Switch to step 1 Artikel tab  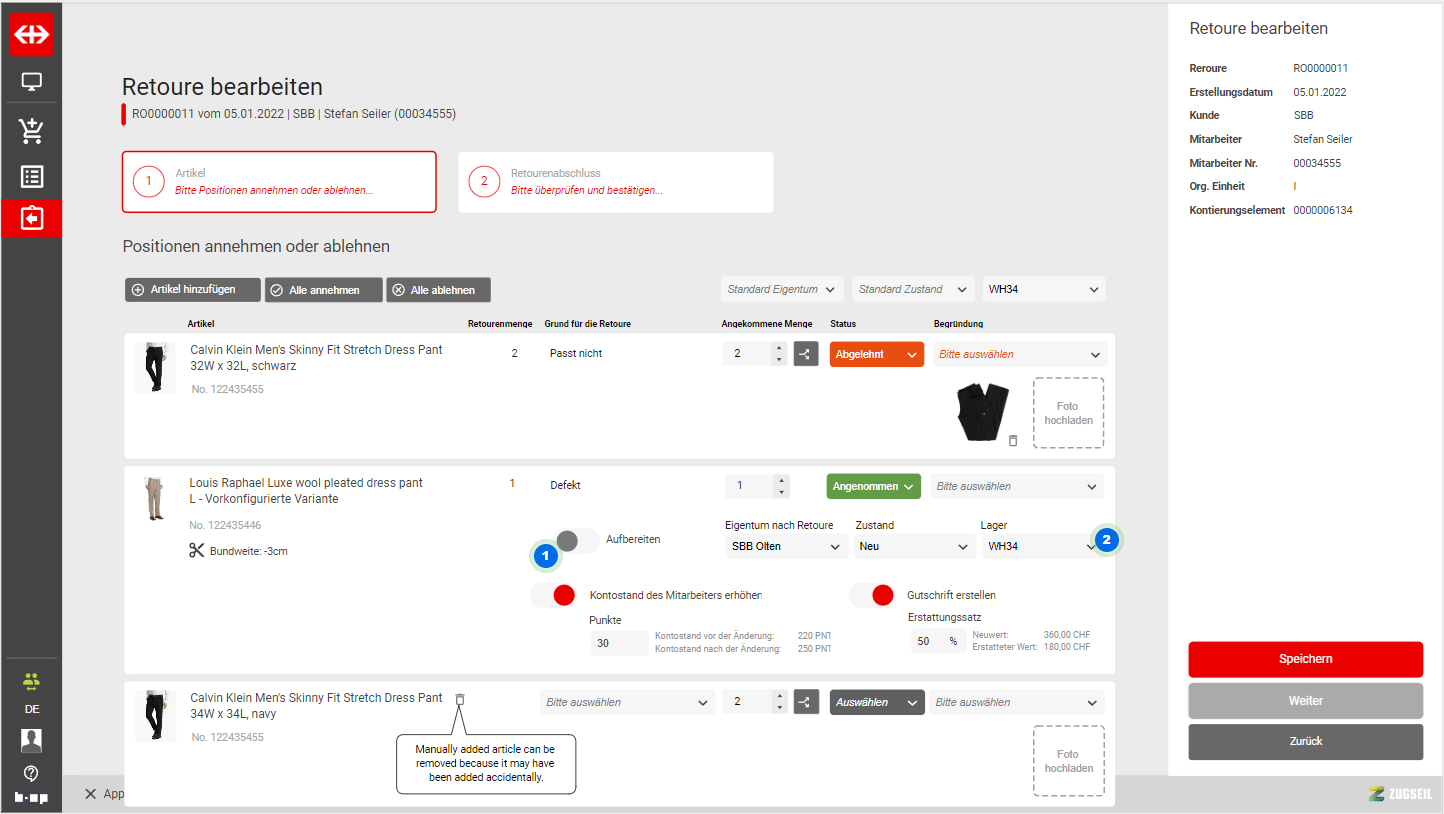click(x=279, y=182)
